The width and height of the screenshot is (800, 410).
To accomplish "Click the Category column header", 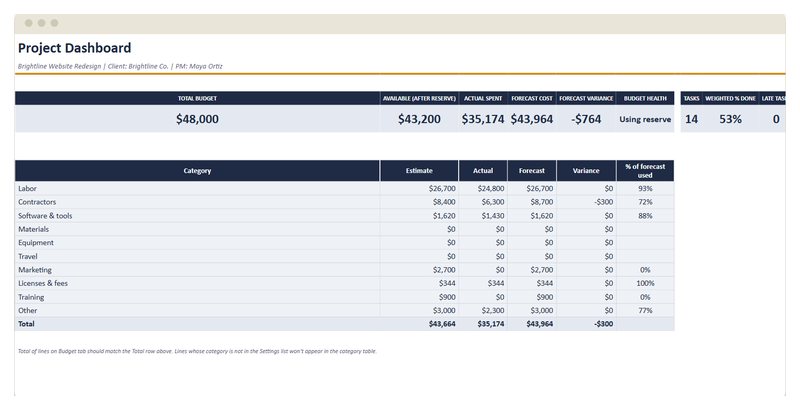I will point(197,171).
